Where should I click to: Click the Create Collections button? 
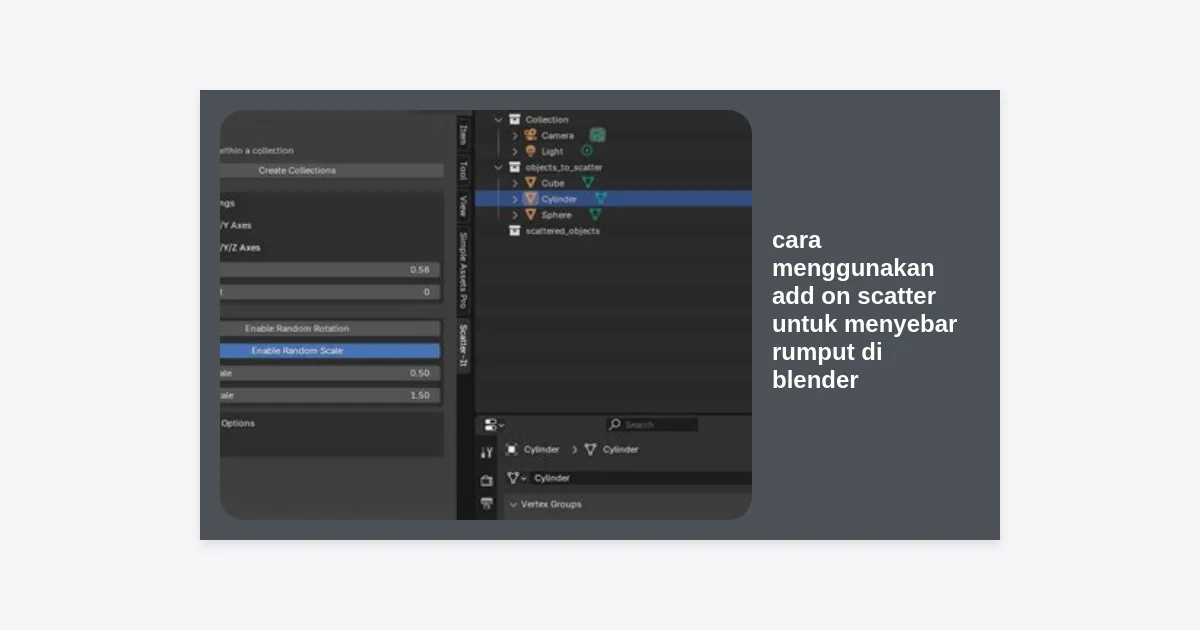click(x=330, y=171)
